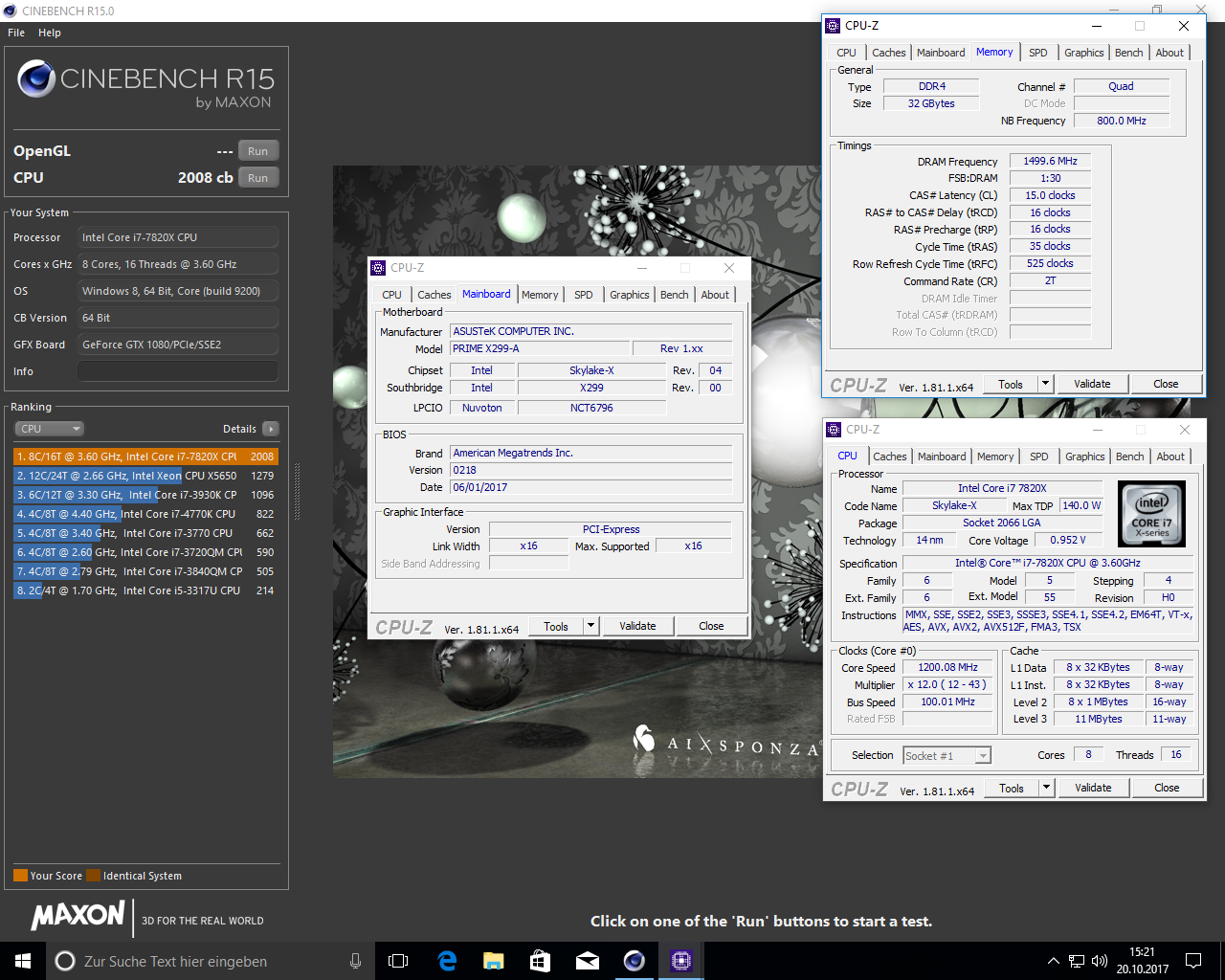Click the Intel Core i7 X-series logo
The height and width of the screenshot is (980, 1225).
pyautogui.click(x=1152, y=514)
